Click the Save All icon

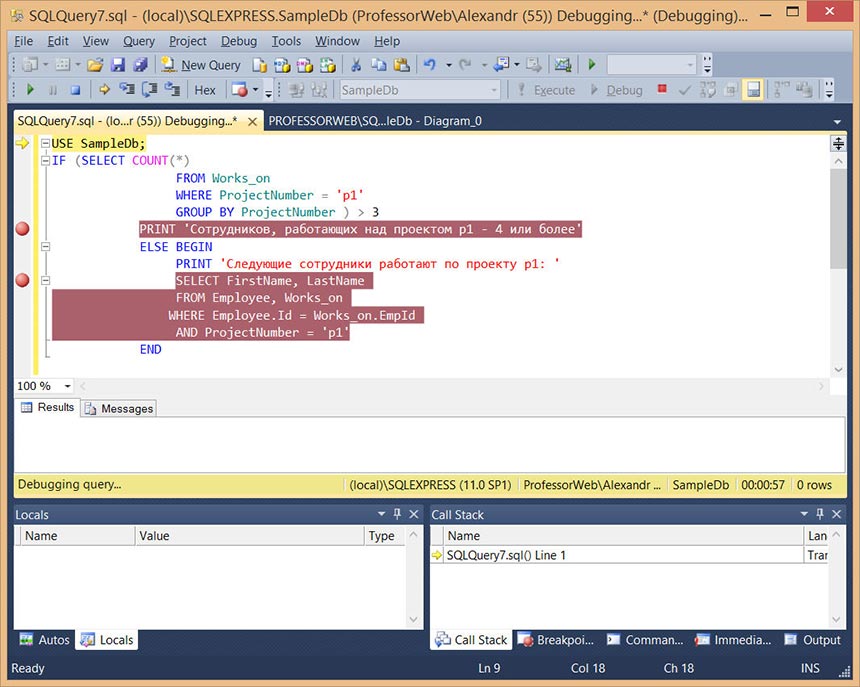coord(141,65)
